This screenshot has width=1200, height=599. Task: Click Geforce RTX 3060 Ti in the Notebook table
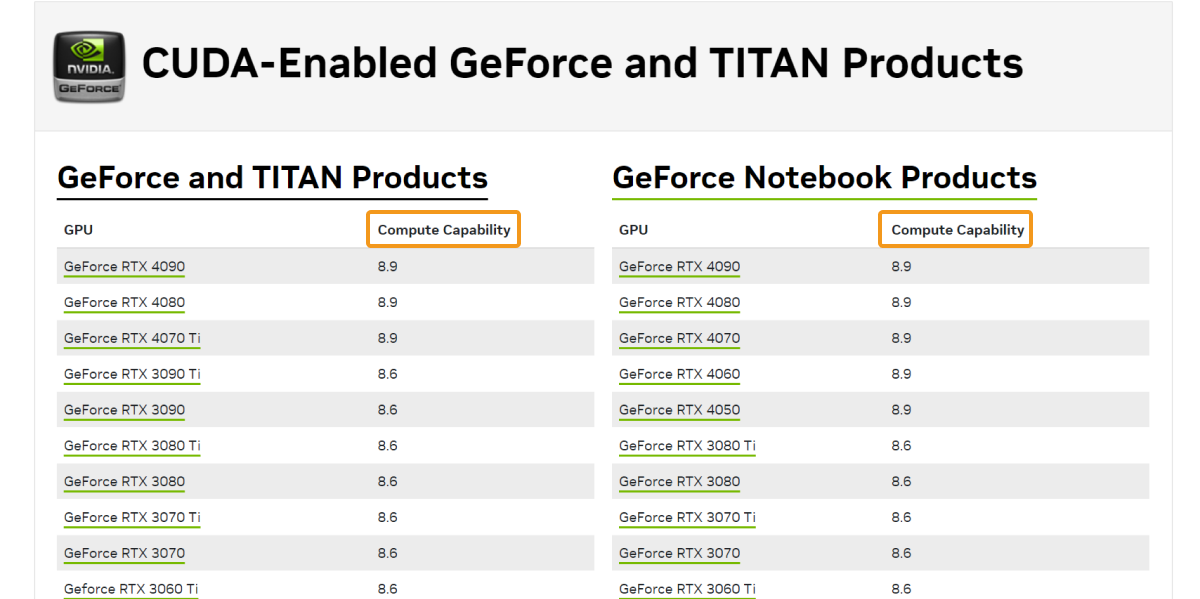click(687, 588)
